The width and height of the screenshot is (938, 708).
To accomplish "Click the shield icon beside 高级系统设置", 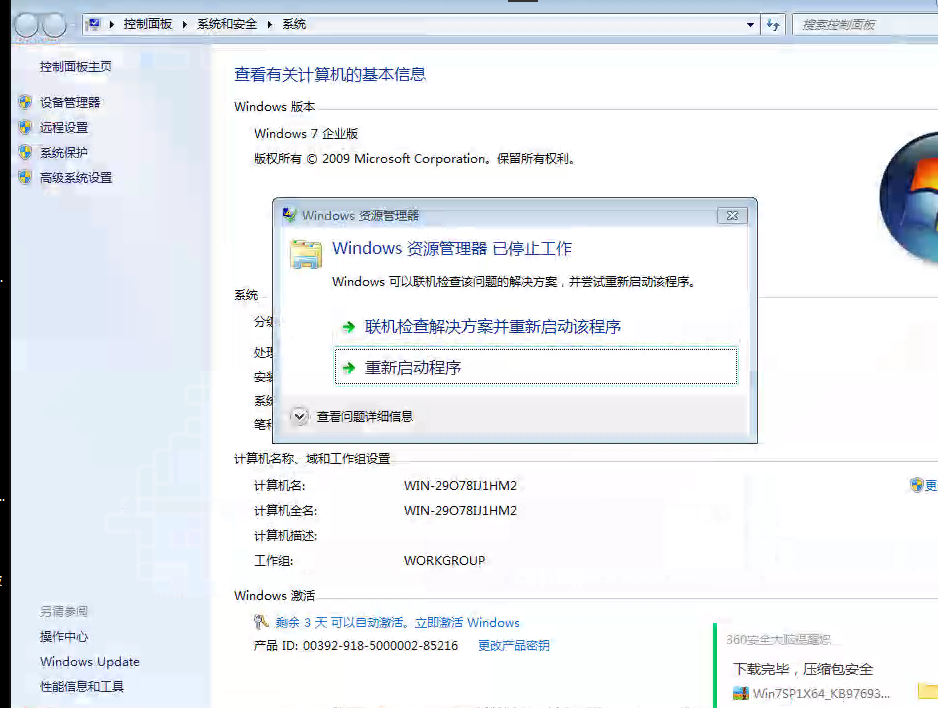I will click(x=25, y=178).
